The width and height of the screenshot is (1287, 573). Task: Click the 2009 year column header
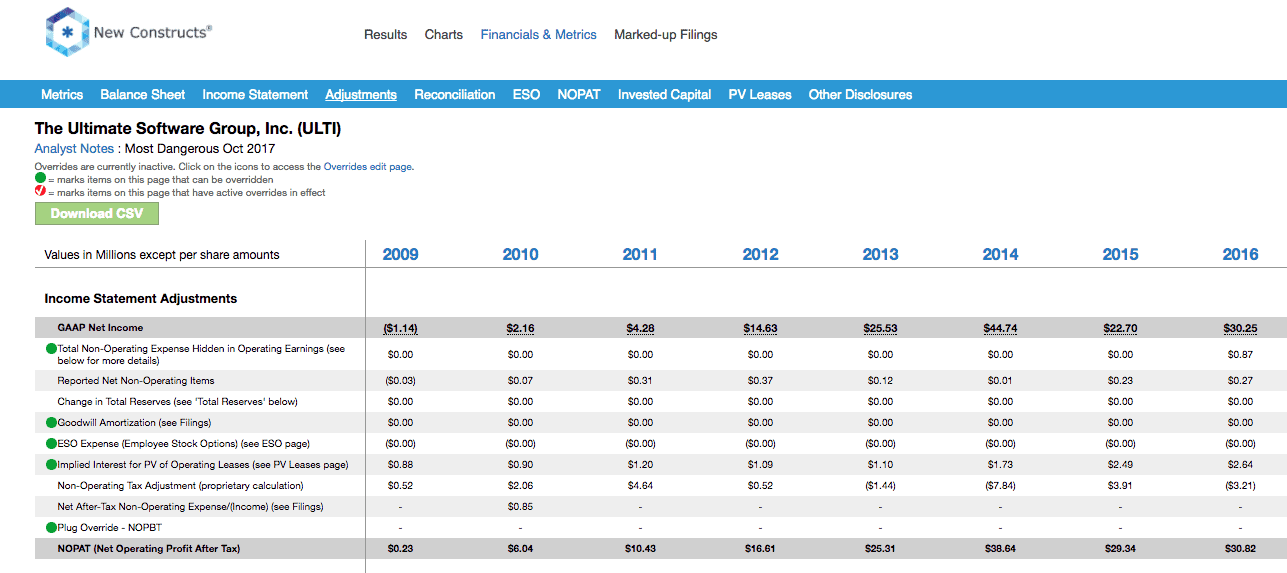(x=400, y=255)
